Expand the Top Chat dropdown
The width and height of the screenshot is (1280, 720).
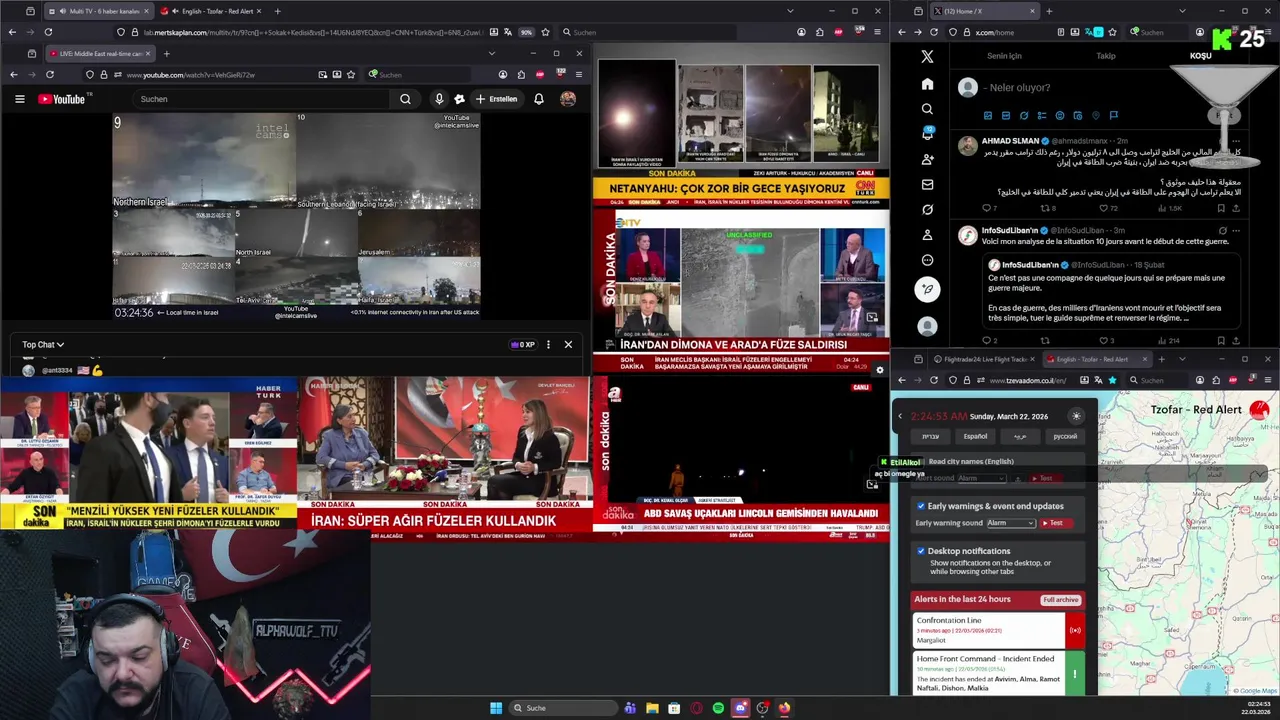tap(43, 344)
